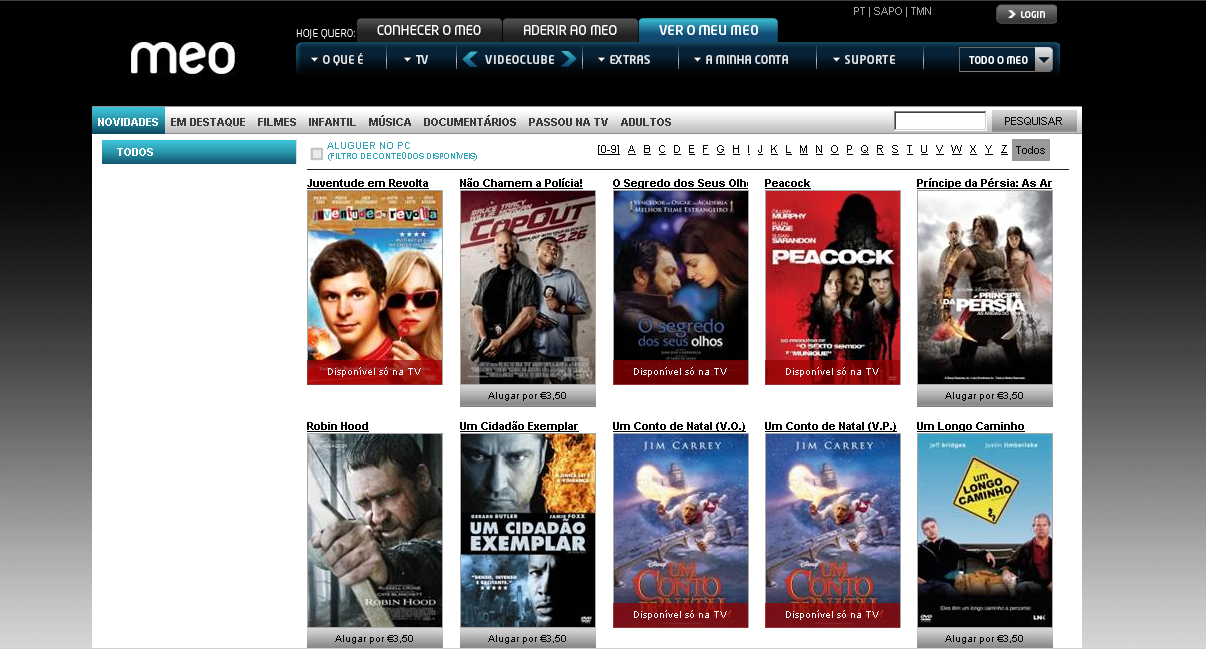
Task: Click the Aluguer no PC filter link
Action: (369, 146)
